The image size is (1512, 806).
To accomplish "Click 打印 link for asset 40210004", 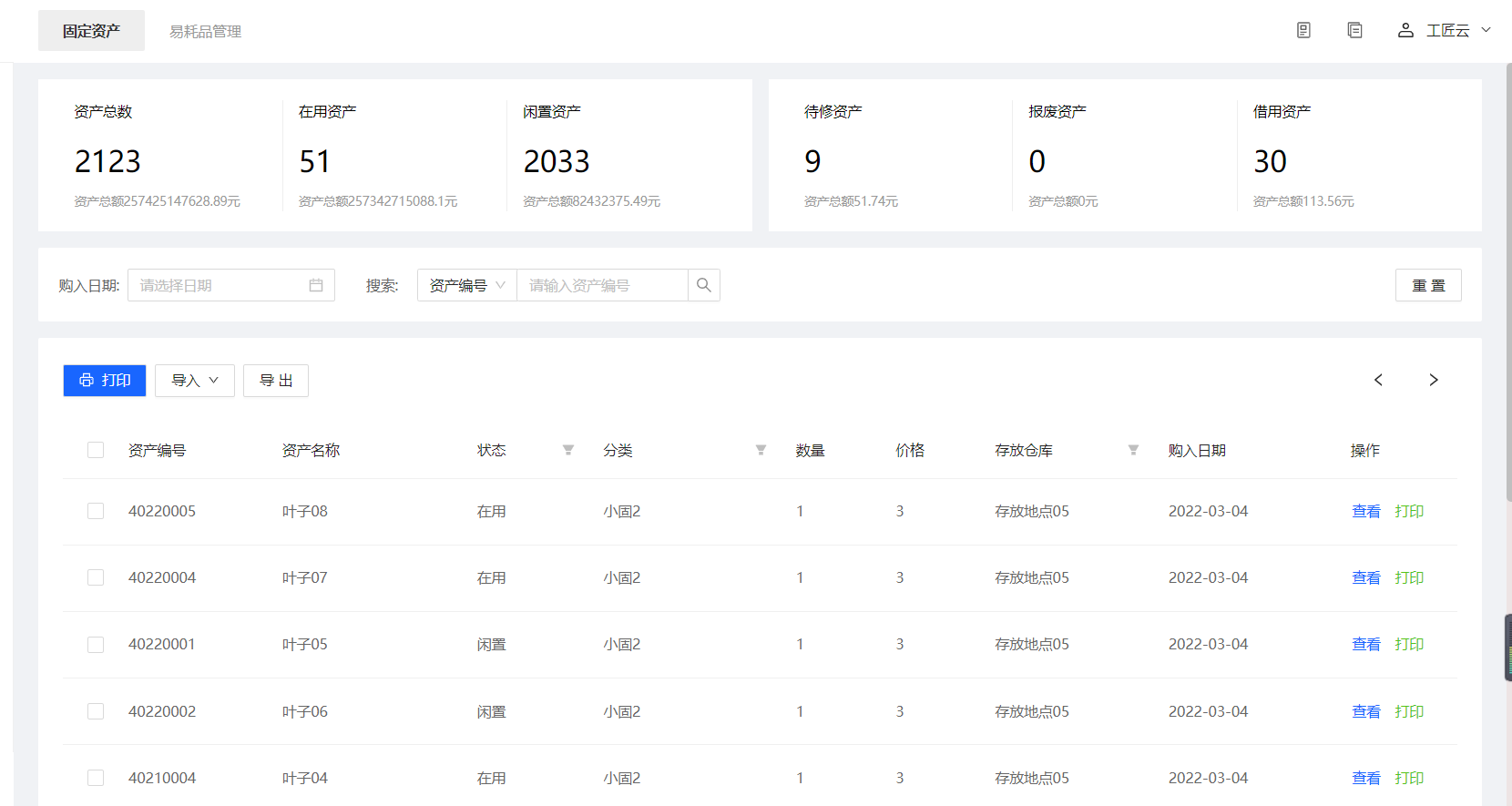I will [x=1409, y=778].
